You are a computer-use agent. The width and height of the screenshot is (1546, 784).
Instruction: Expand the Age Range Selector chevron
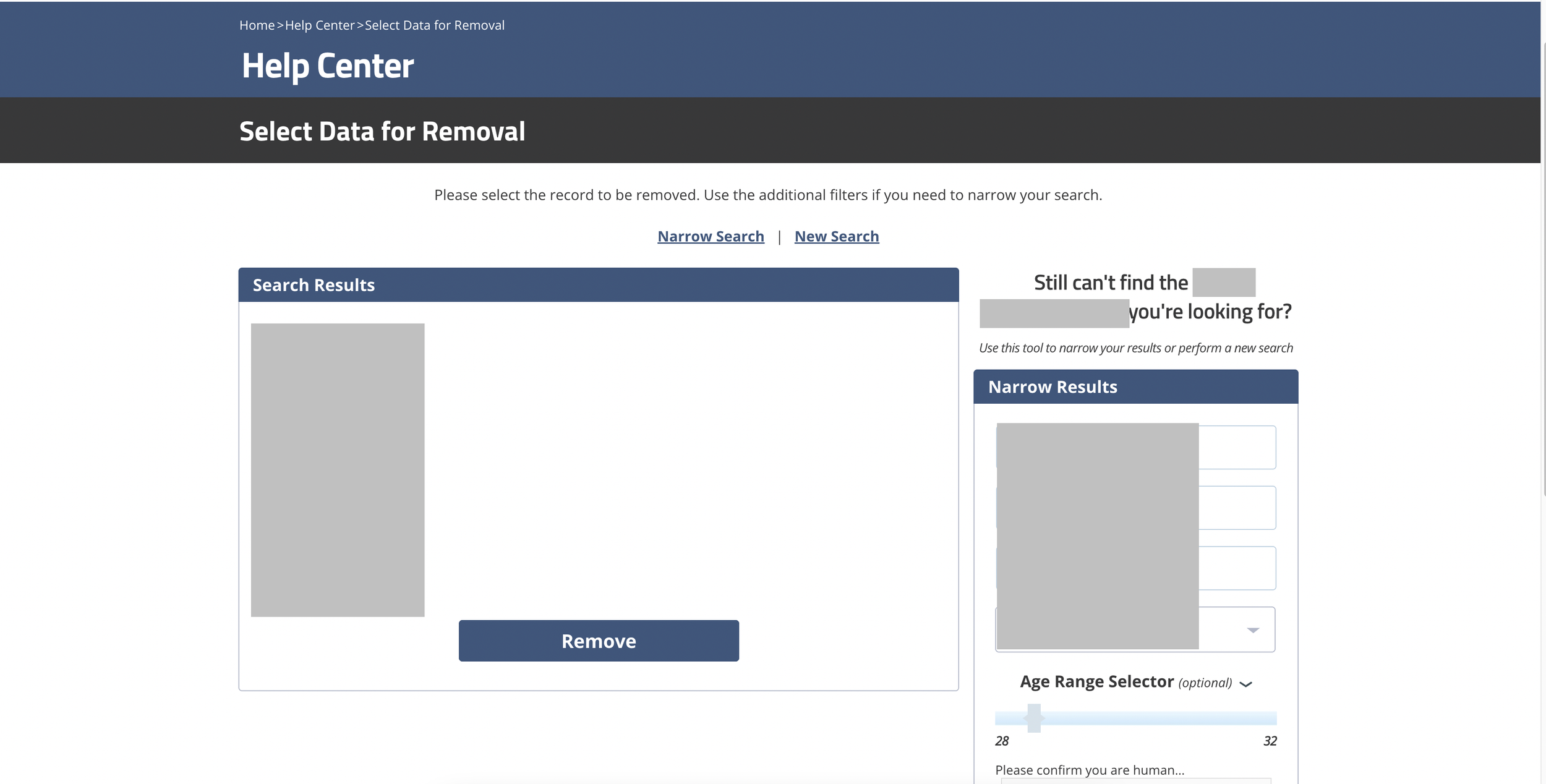pos(1246,684)
